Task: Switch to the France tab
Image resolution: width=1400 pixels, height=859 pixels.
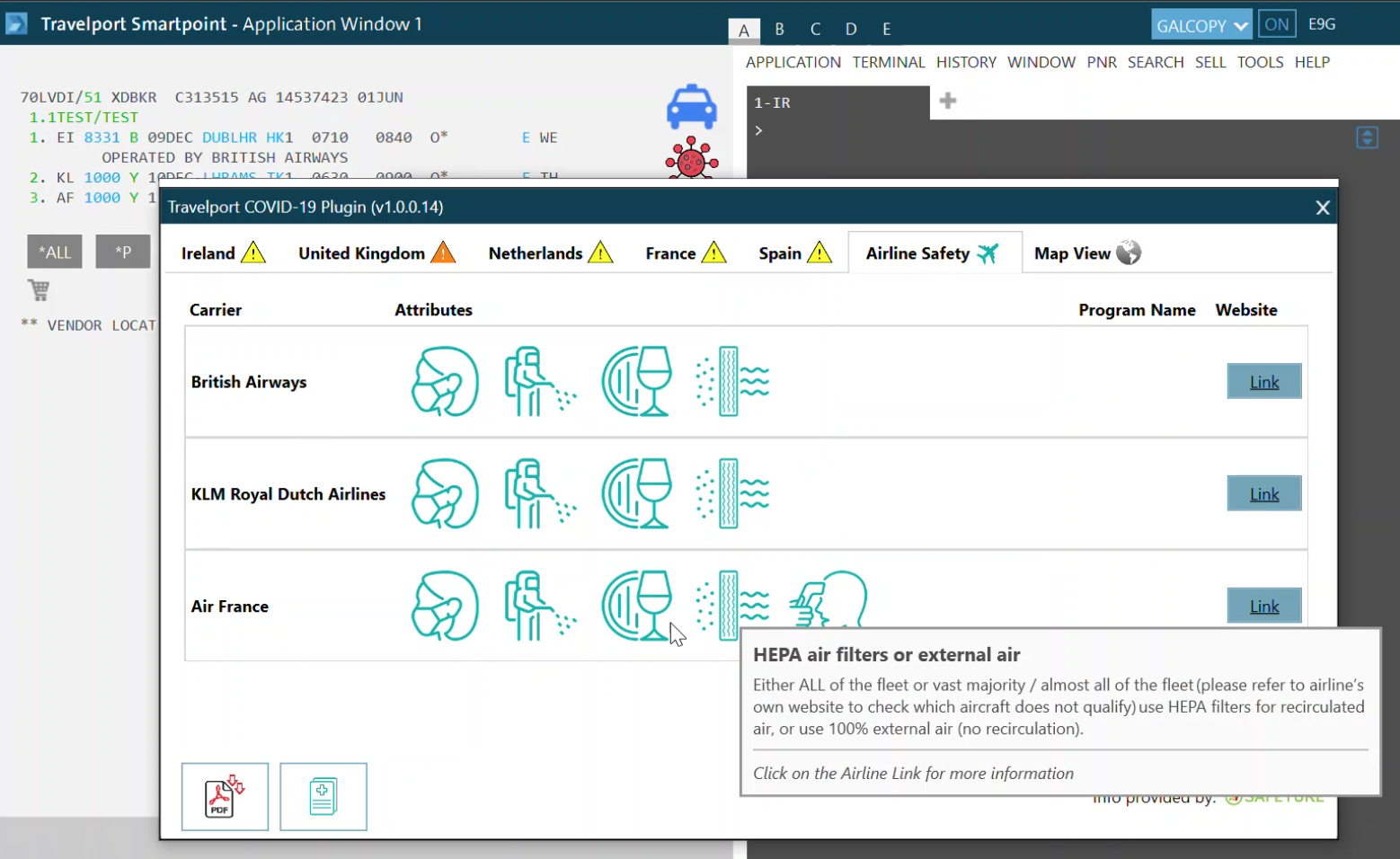Action: point(686,253)
